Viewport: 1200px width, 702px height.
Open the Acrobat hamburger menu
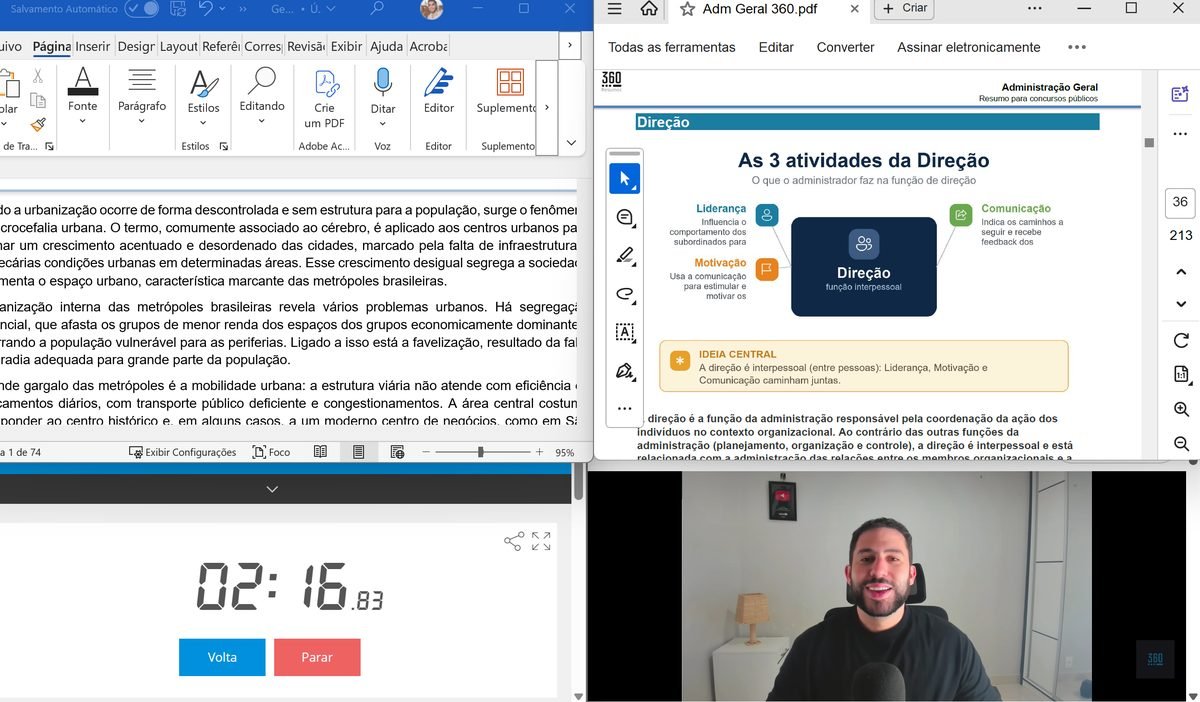(x=615, y=9)
